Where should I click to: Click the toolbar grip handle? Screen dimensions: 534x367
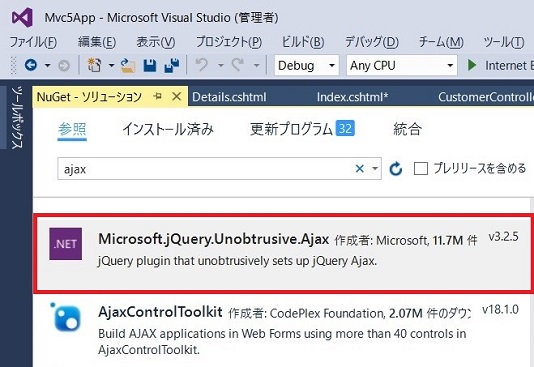tap(14, 65)
